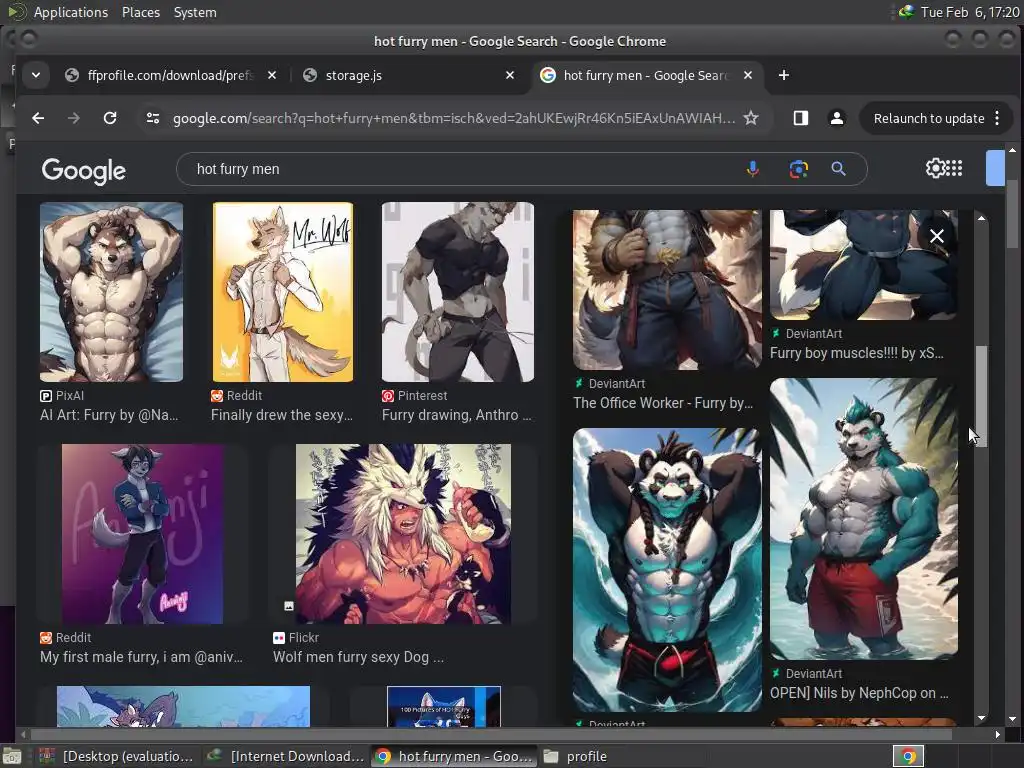Click 'AI Art: Furry by @Na...' caption link
Screen dimensions: 1024x768
pyautogui.click(x=109, y=415)
